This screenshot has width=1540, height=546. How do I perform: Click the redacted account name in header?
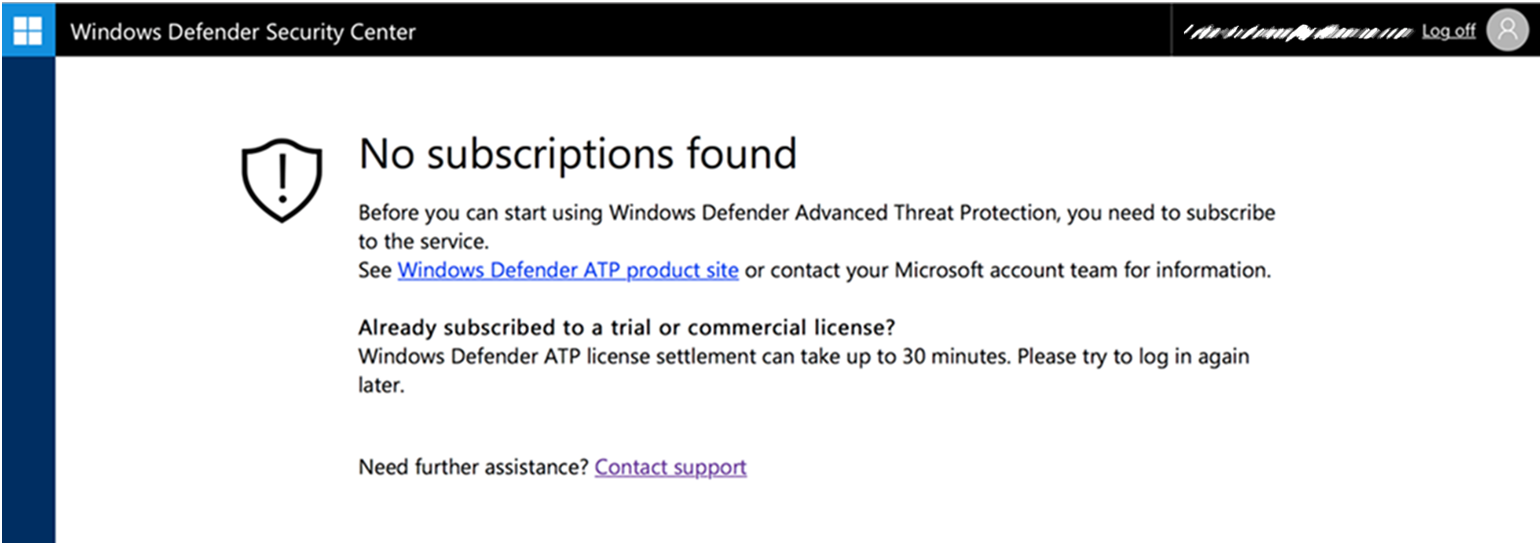[1297, 32]
